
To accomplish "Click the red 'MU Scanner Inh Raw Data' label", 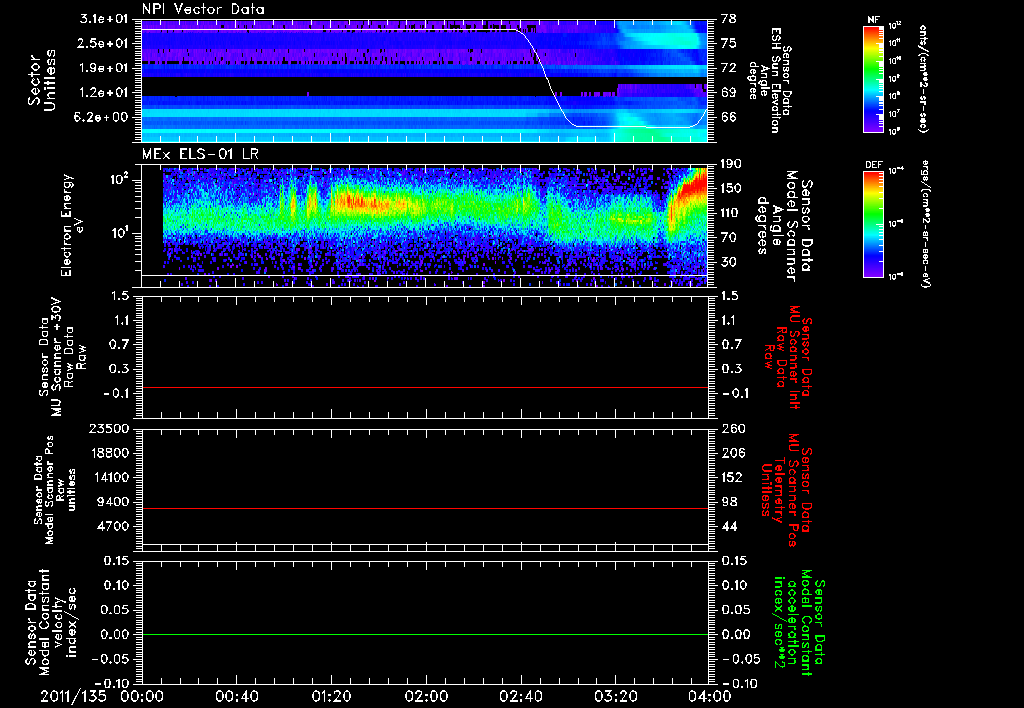I will [788, 357].
